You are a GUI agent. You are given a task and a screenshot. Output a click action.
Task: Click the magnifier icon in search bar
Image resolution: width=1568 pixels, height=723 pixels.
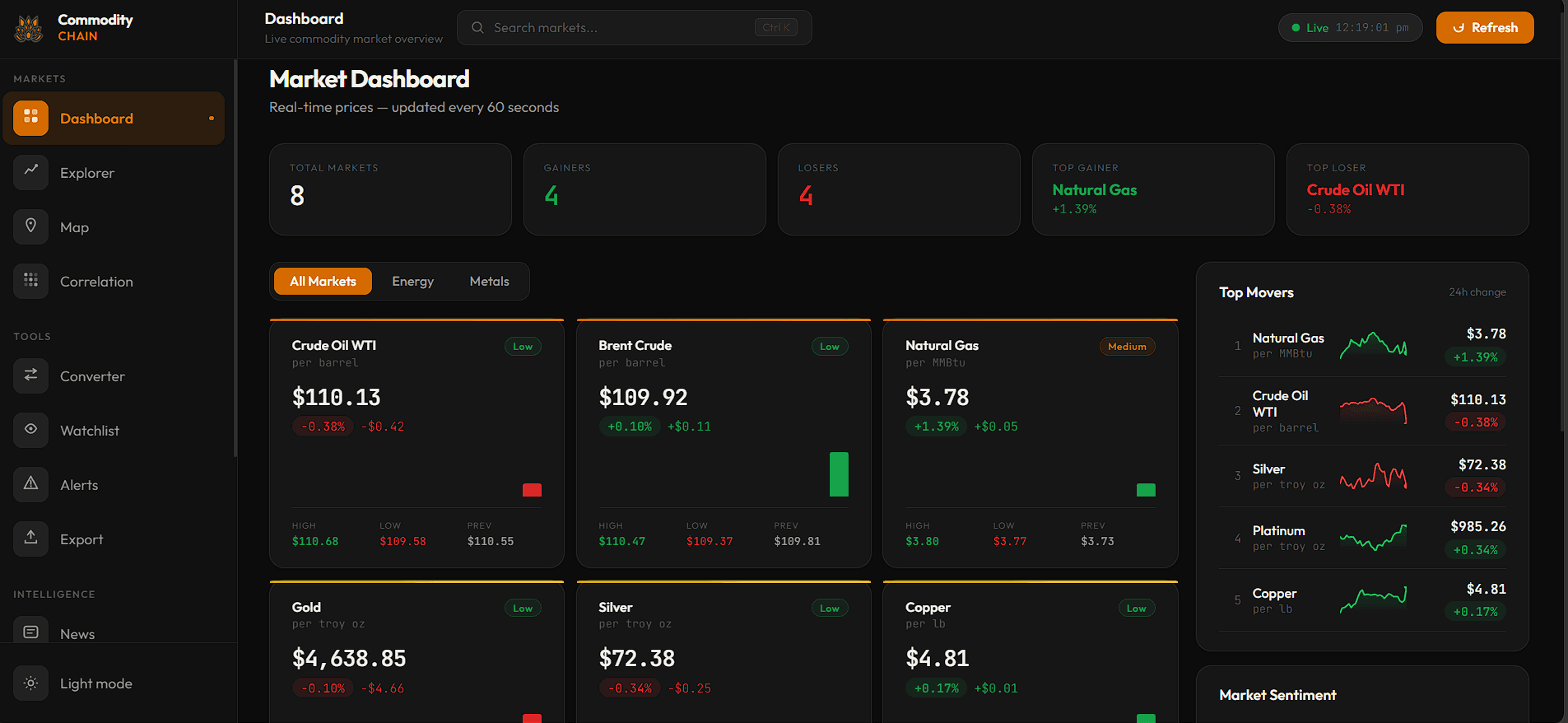click(477, 28)
